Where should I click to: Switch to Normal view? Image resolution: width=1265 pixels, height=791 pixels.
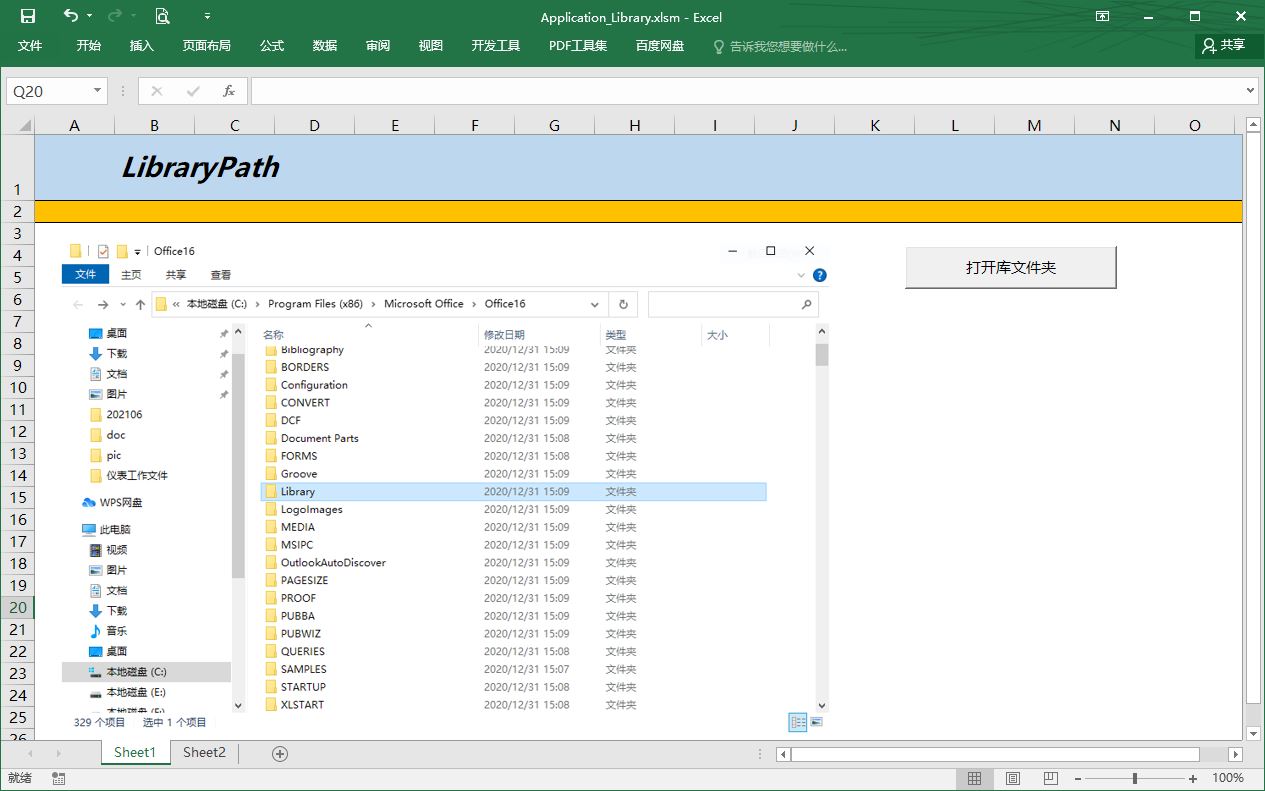(x=974, y=778)
